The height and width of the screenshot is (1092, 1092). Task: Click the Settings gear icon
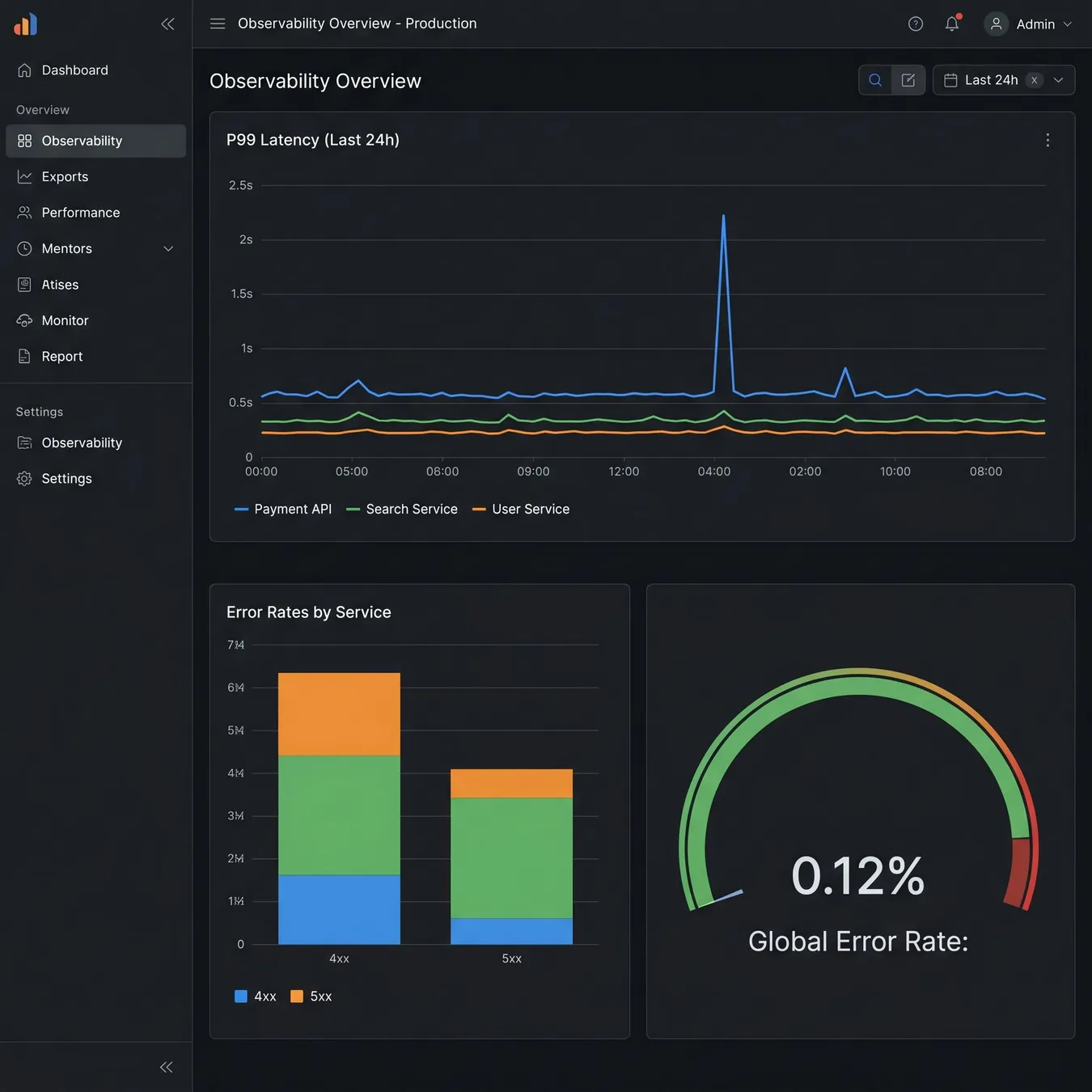tap(25, 479)
